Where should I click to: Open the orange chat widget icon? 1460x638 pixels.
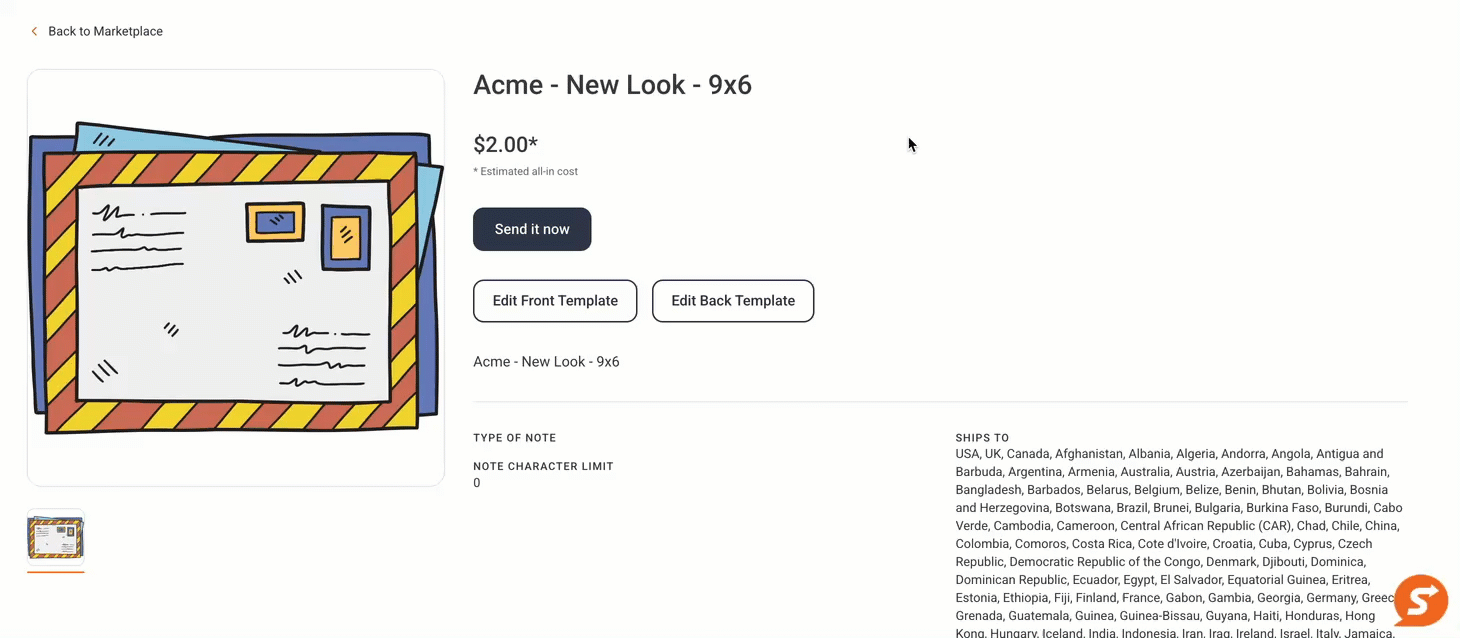click(1421, 600)
